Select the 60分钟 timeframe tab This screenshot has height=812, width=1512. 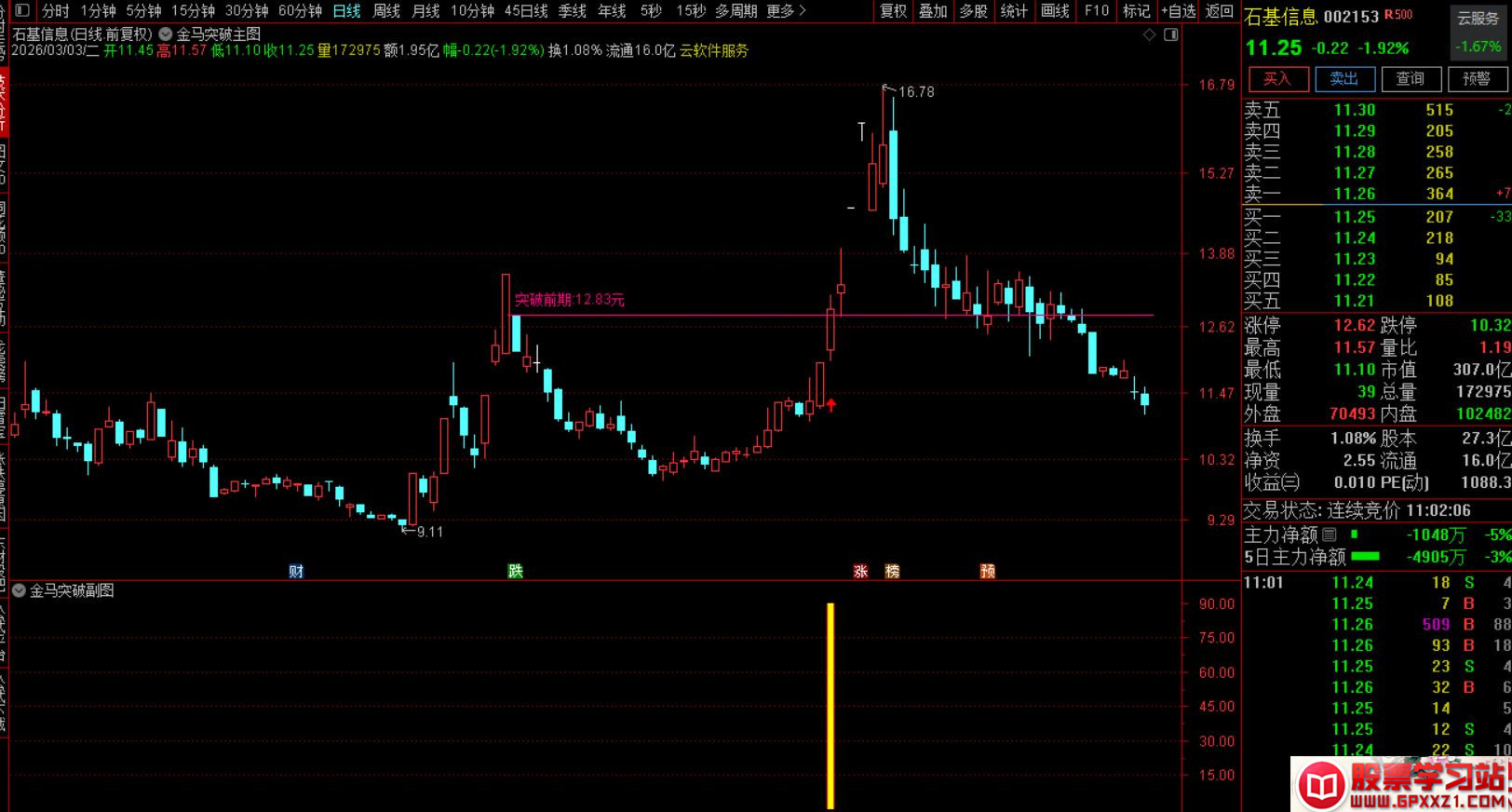point(300,11)
